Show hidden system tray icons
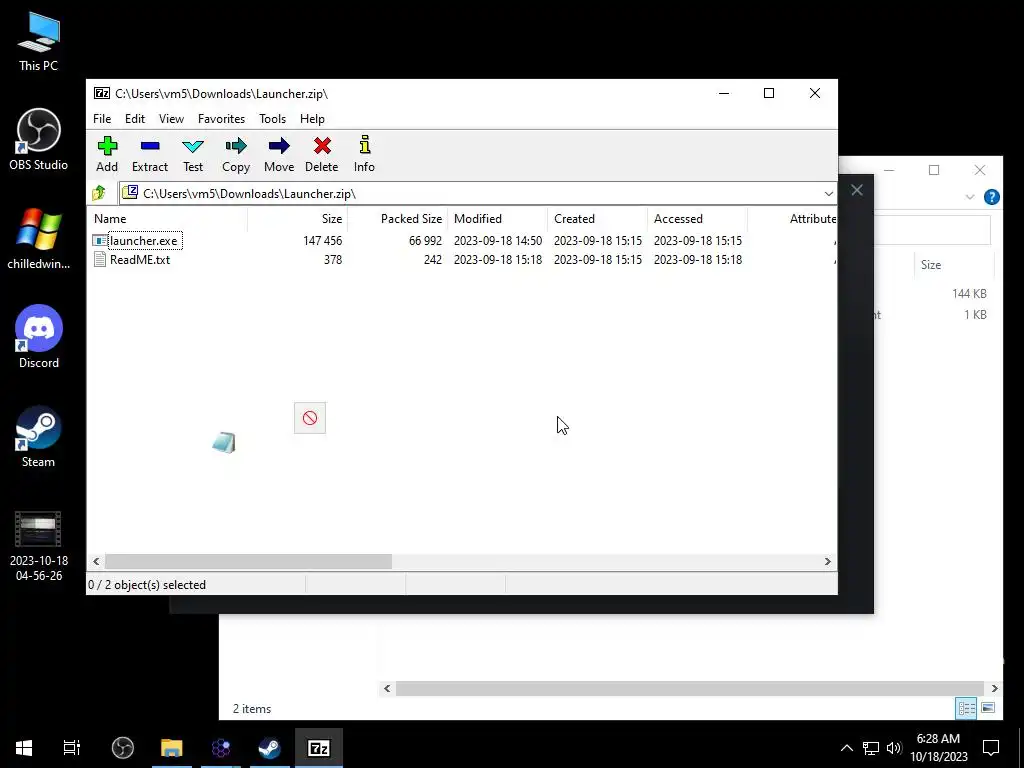Screen dimensions: 1024x768 [846, 748]
